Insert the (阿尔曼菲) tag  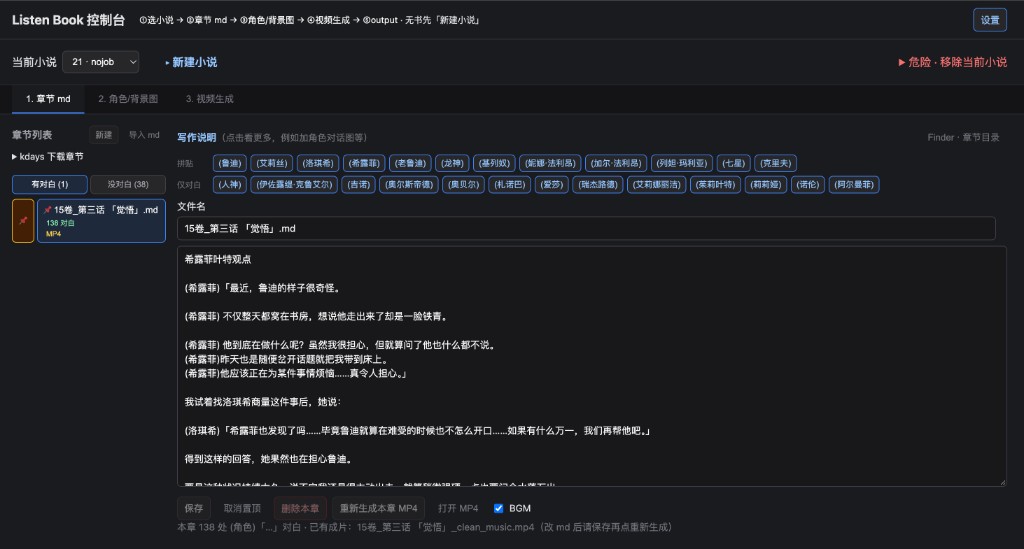[854, 185]
